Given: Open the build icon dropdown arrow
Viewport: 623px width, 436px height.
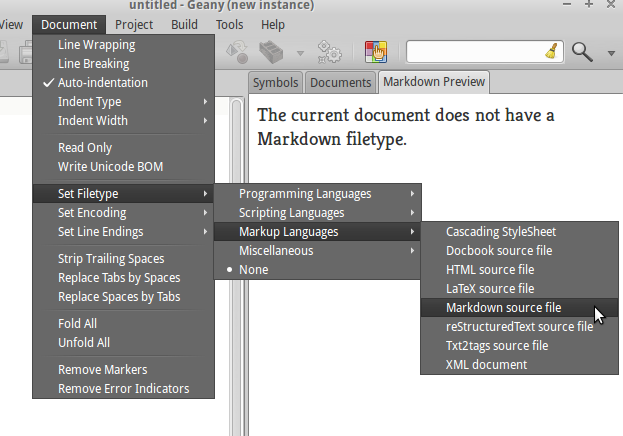Looking at the screenshot, I should (300, 52).
